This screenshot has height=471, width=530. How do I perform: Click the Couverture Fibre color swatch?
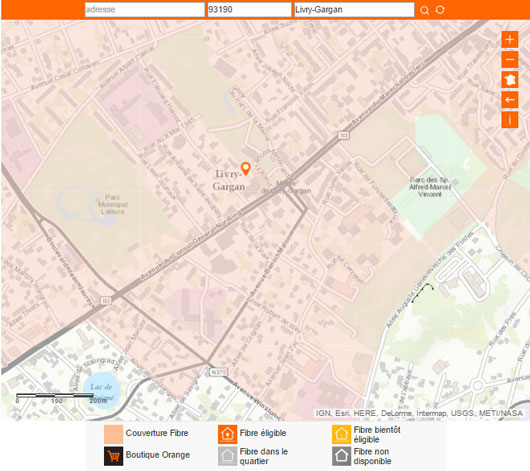coord(113,434)
